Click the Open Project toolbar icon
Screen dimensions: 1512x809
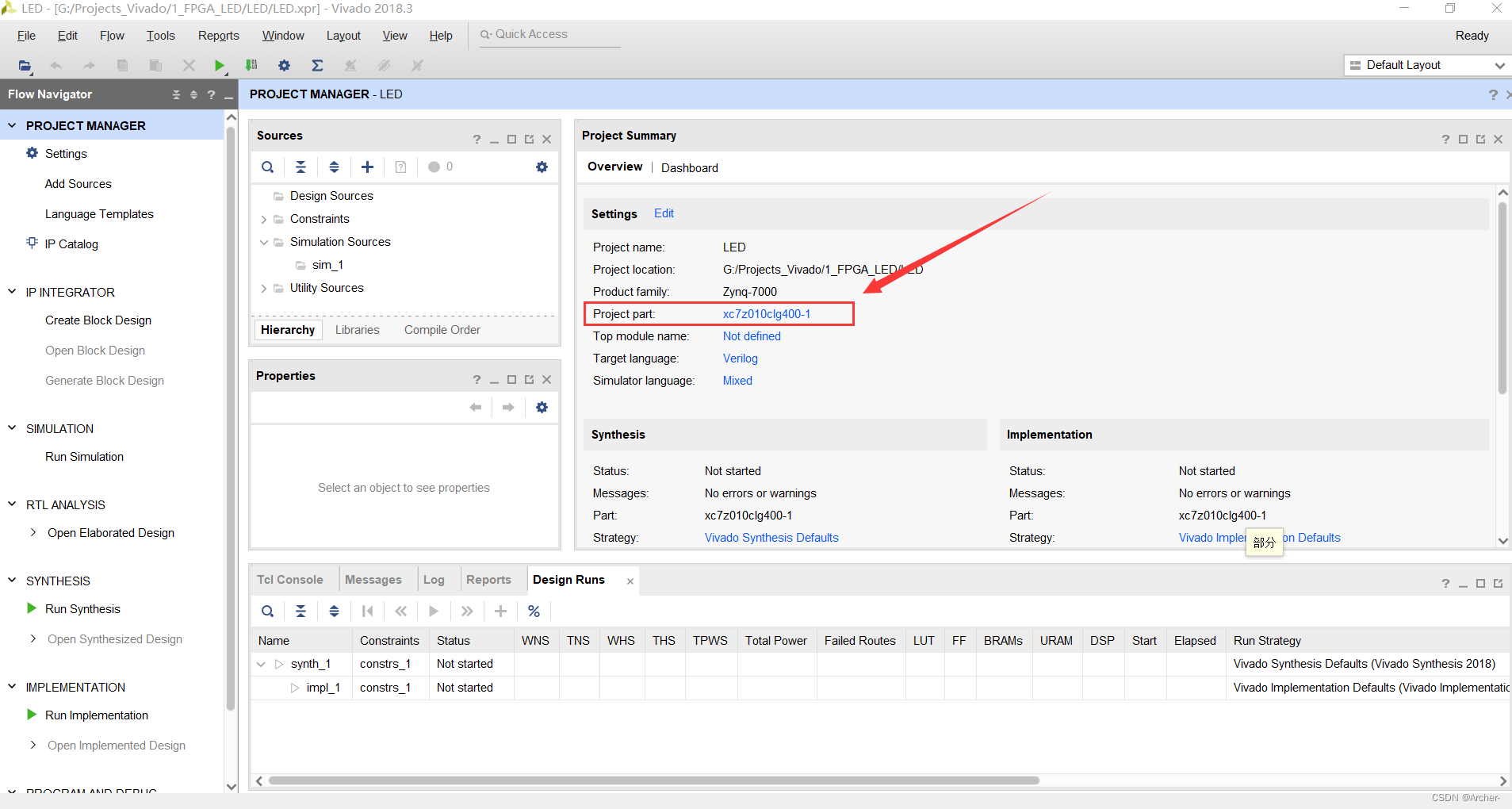click(x=25, y=66)
